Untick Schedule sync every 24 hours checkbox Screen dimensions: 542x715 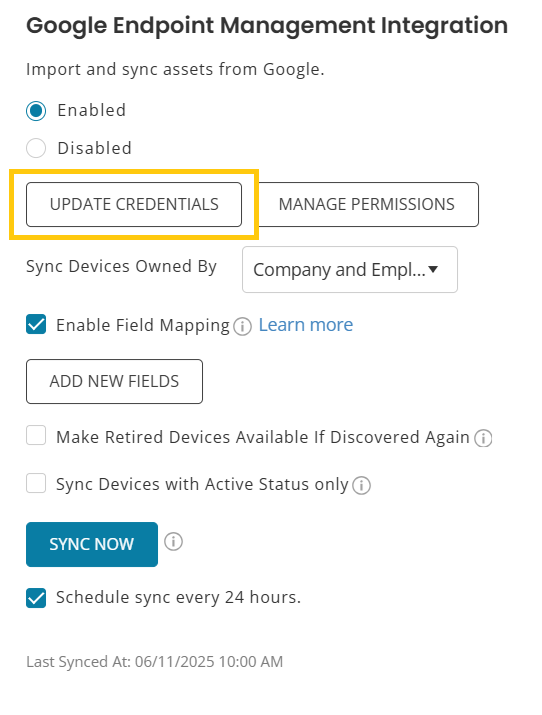(36, 598)
